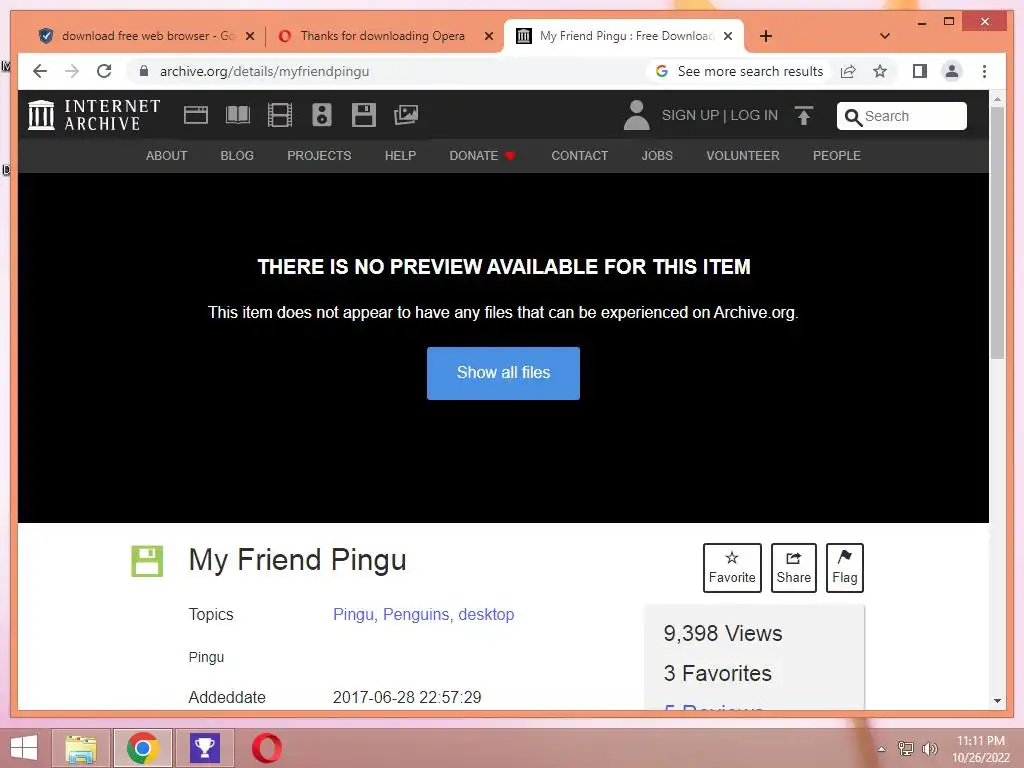Click the 9,398 Views text
This screenshot has width=1024, height=768.
pyautogui.click(x=722, y=633)
